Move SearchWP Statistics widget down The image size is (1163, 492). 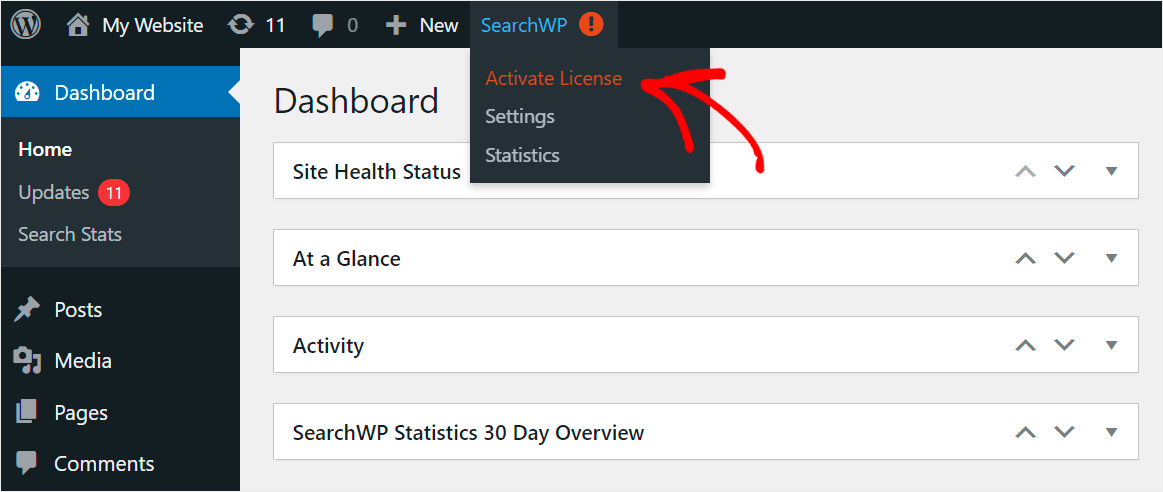tap(1064, 432)
